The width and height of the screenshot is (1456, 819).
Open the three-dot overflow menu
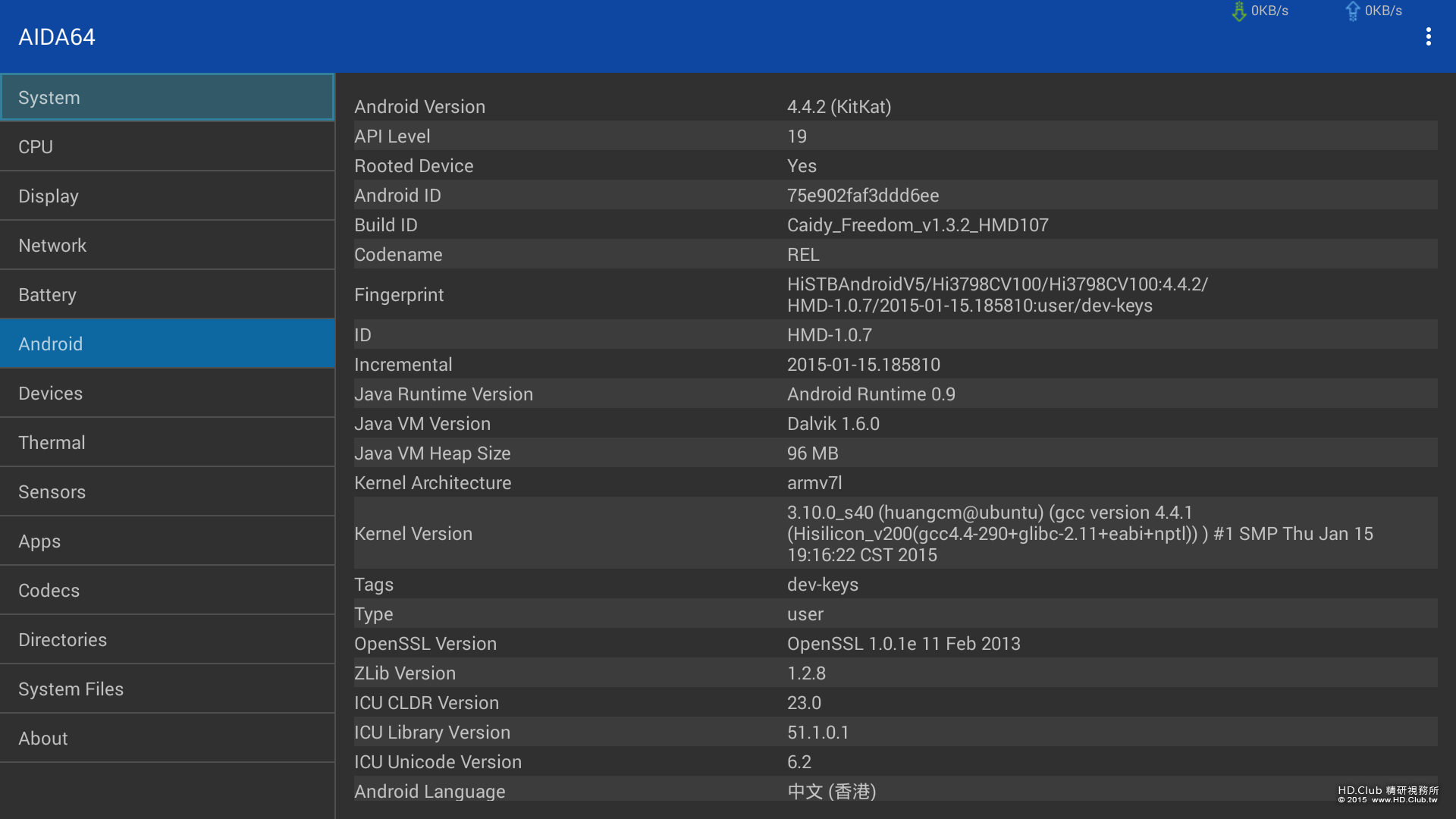[x=1428, y=36]
